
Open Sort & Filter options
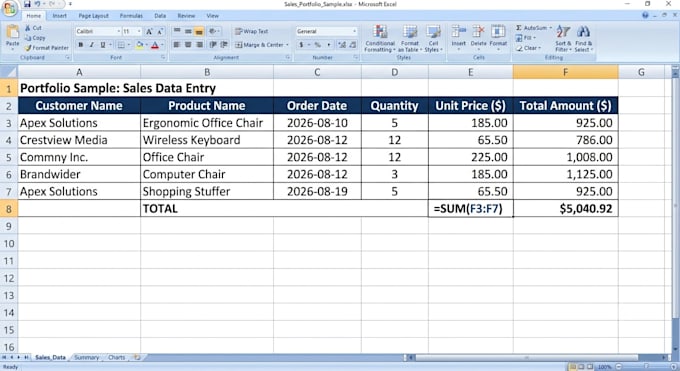[x=563, y=39]
